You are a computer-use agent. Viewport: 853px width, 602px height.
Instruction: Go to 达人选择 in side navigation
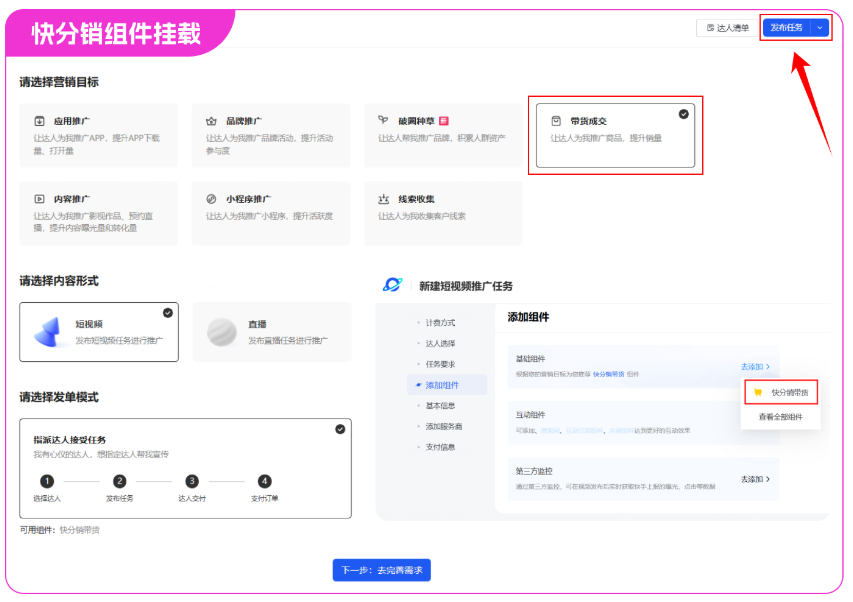[x=440, y=343]
